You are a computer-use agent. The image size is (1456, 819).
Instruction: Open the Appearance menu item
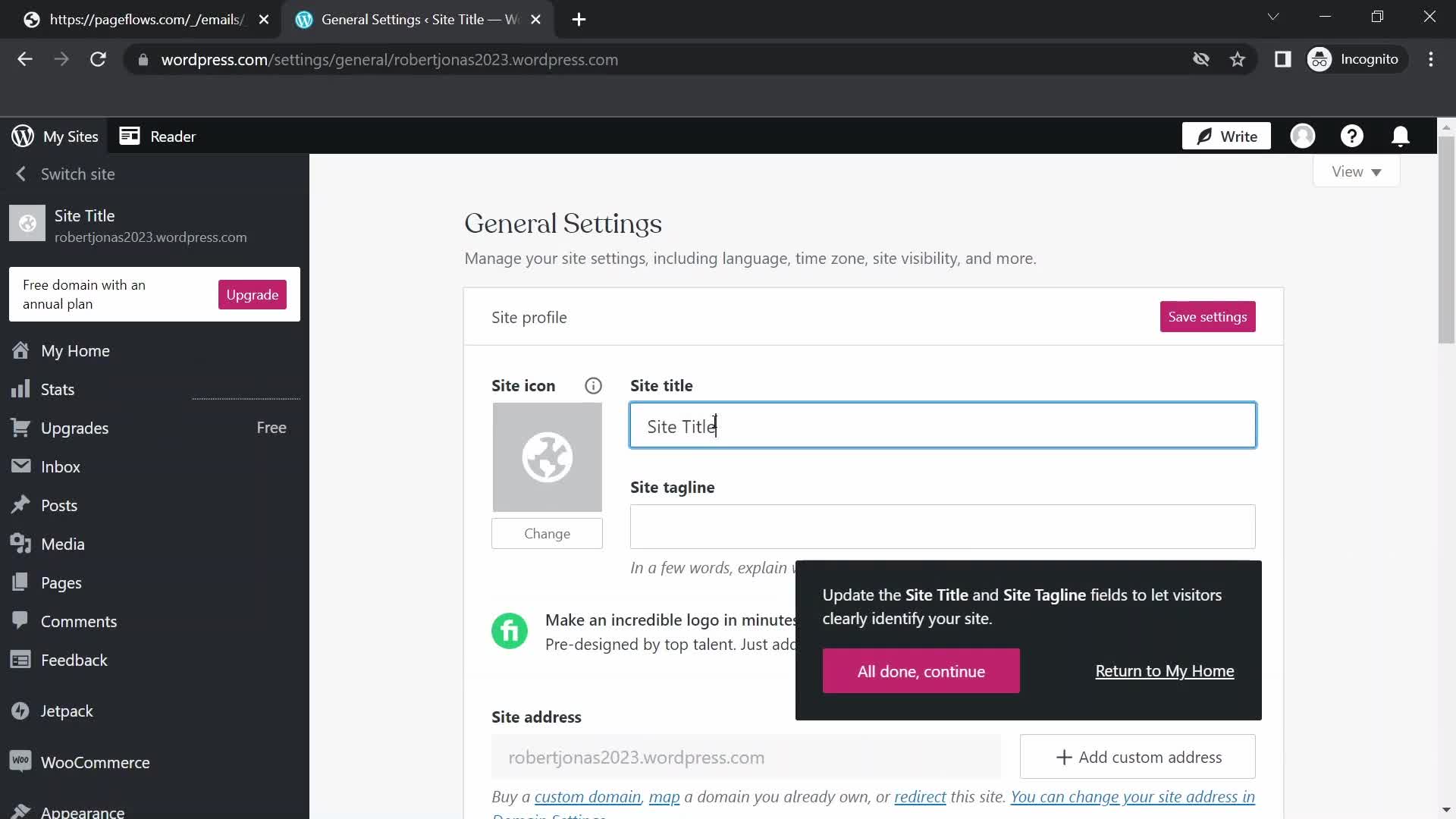[82, 810]
